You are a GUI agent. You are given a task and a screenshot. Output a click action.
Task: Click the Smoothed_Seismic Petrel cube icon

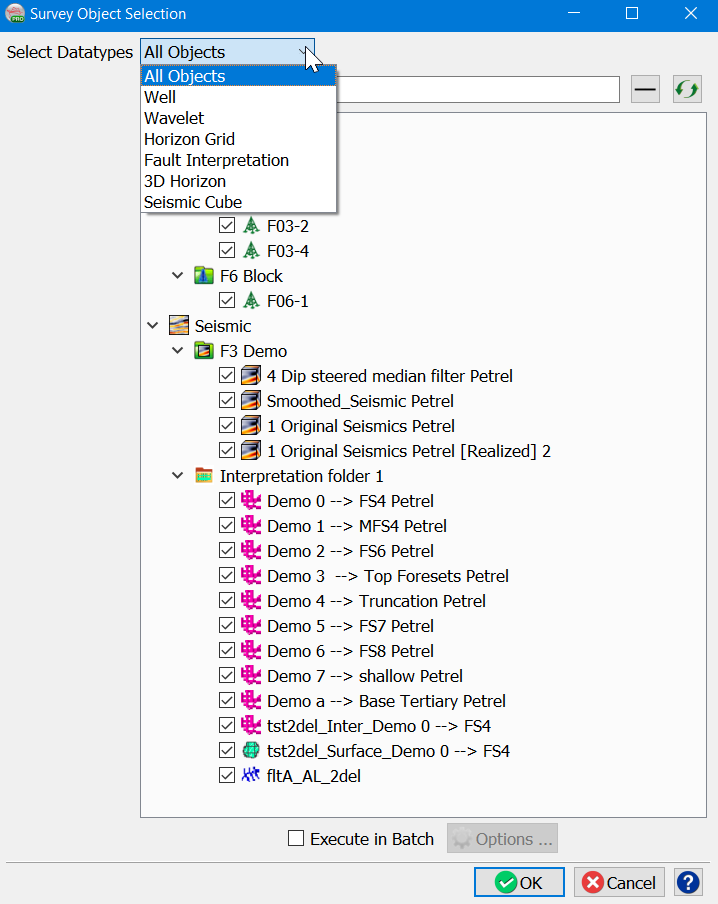click(x=251, y=401)
